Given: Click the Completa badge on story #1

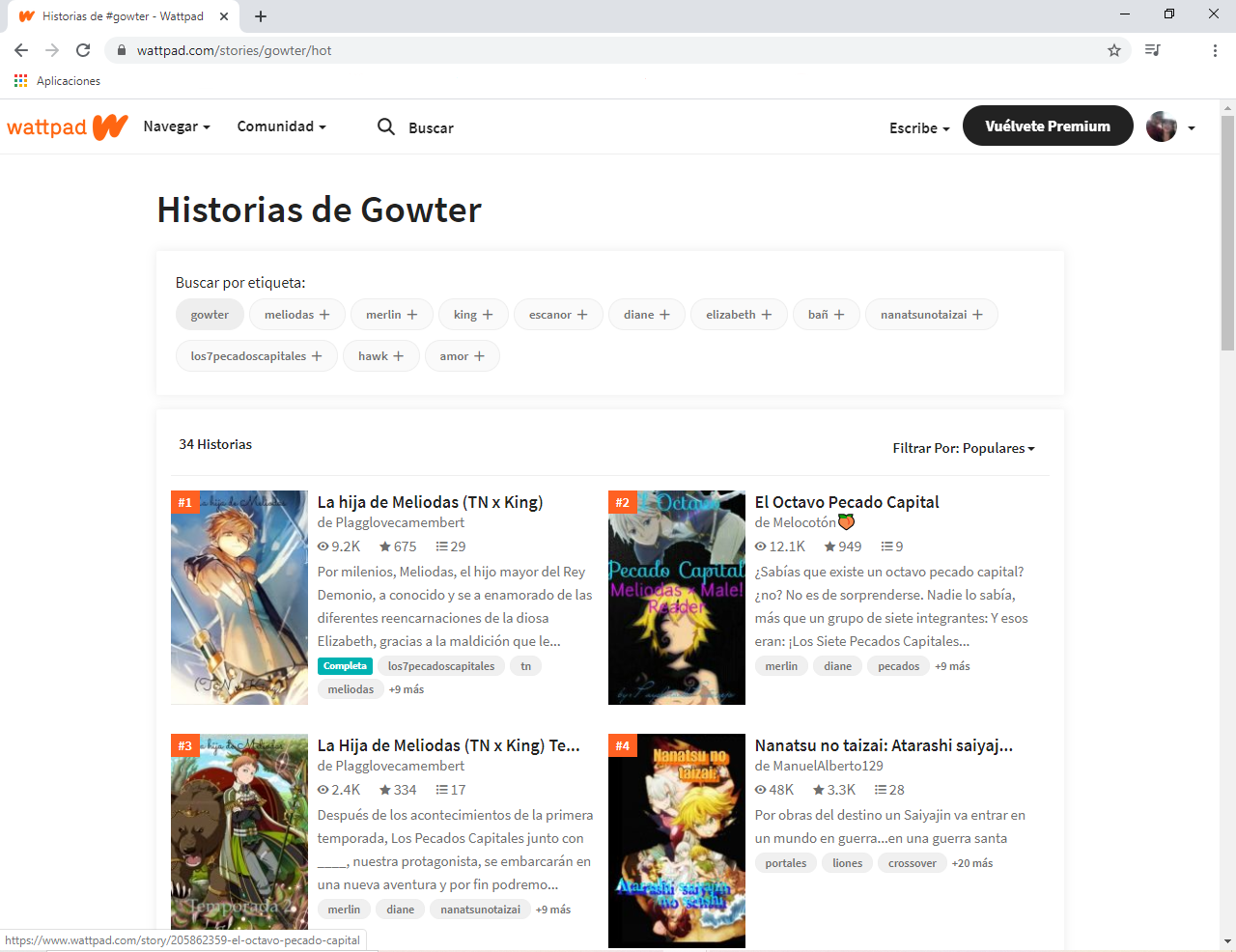Looking at the screenshot, I should pos(345,666).
